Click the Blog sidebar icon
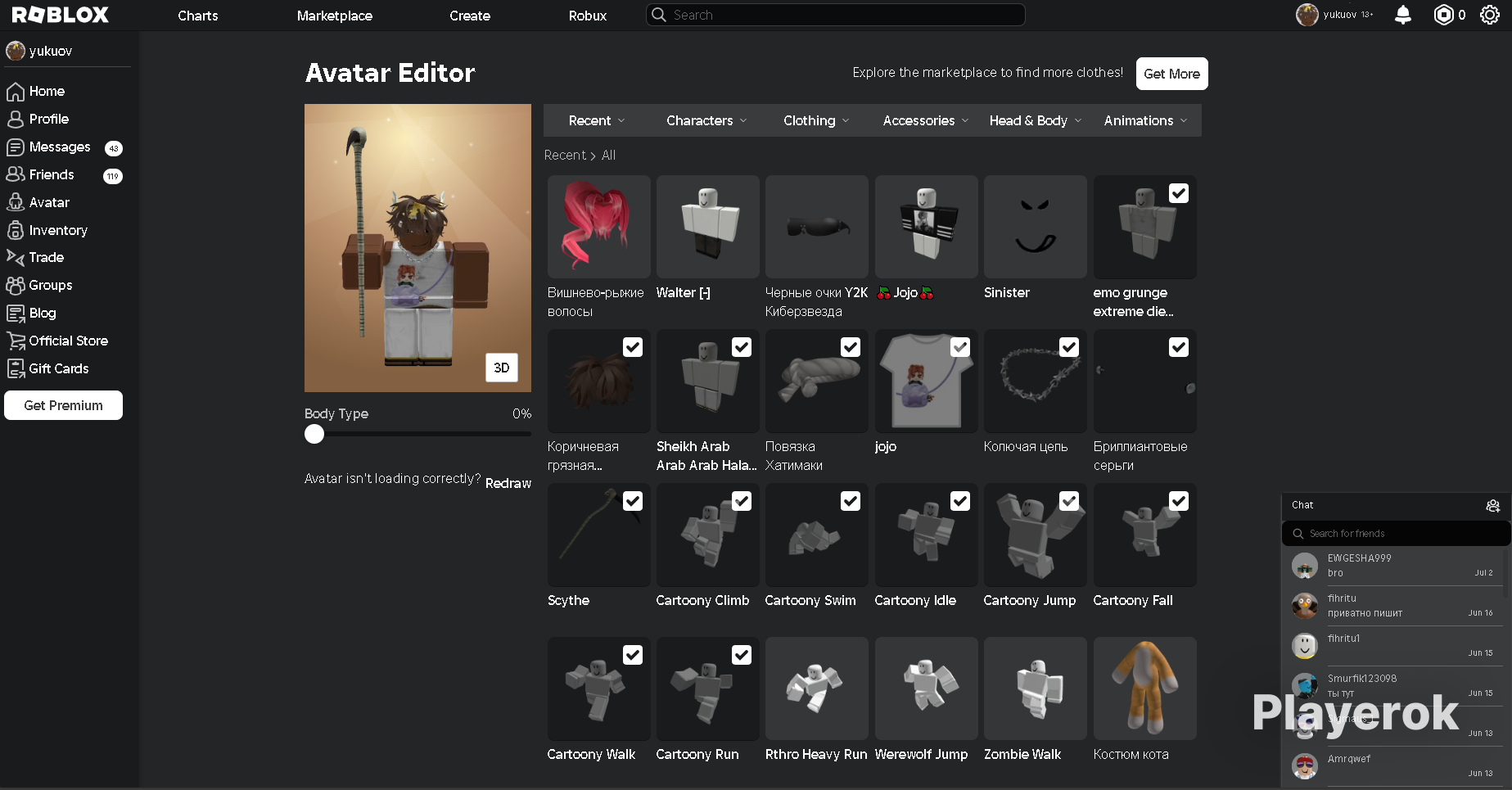Viewport: 1512px width, 790px height. [x=15, y=313]
